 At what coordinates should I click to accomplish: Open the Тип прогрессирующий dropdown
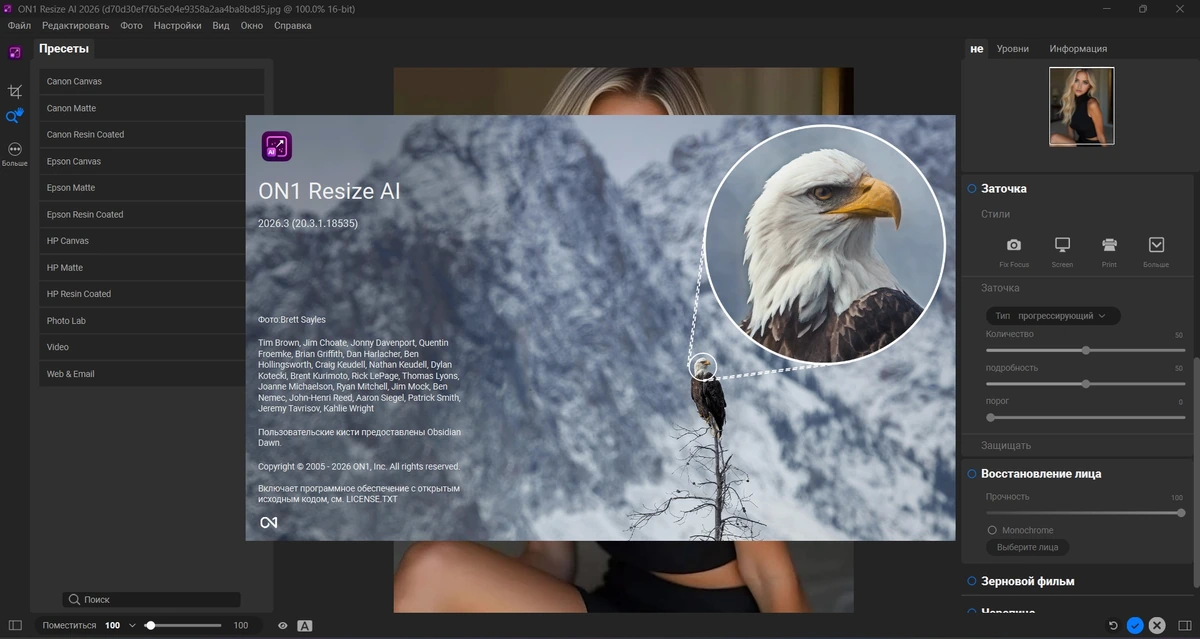point(1053,316)
